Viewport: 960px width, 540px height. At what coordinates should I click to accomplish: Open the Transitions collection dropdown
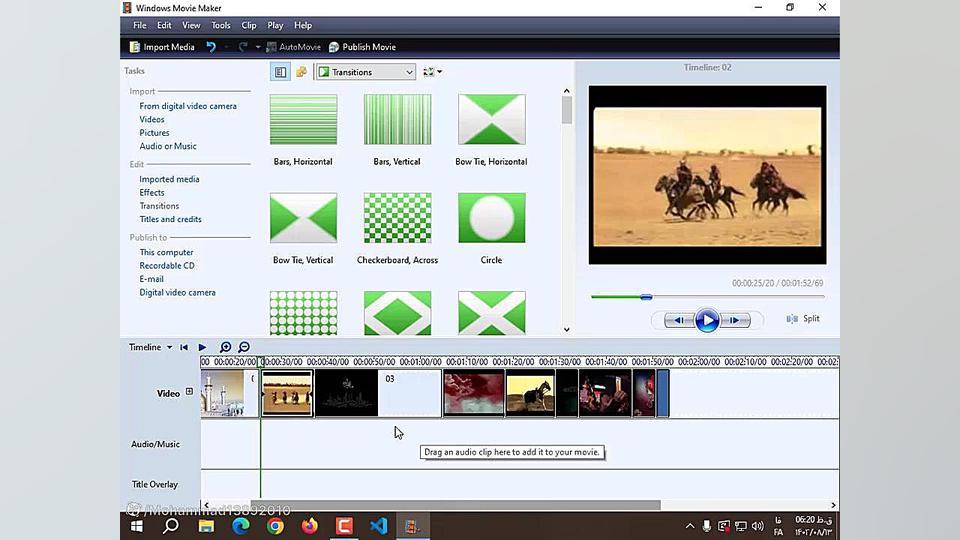tap(366, 72)
